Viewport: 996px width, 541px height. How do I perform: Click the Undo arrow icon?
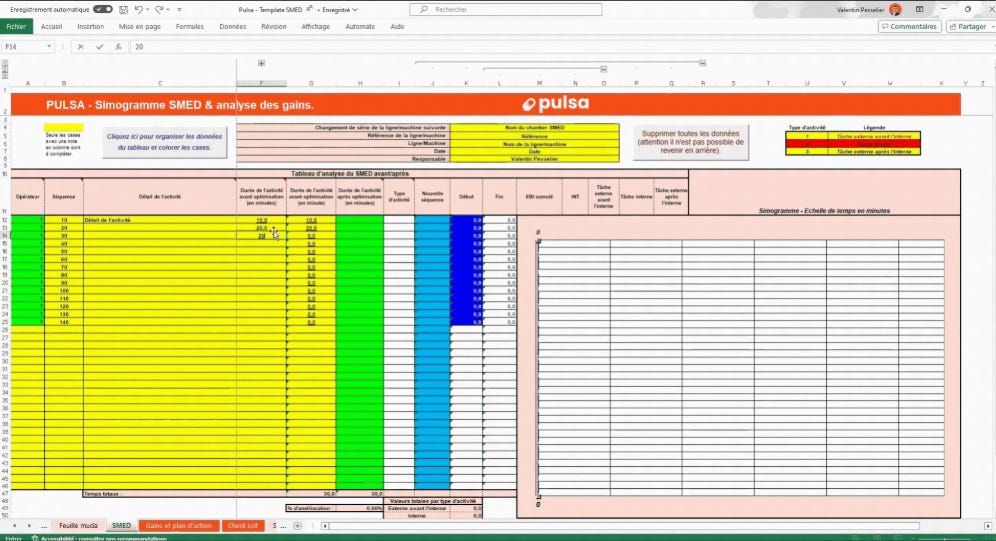[138, 10]
